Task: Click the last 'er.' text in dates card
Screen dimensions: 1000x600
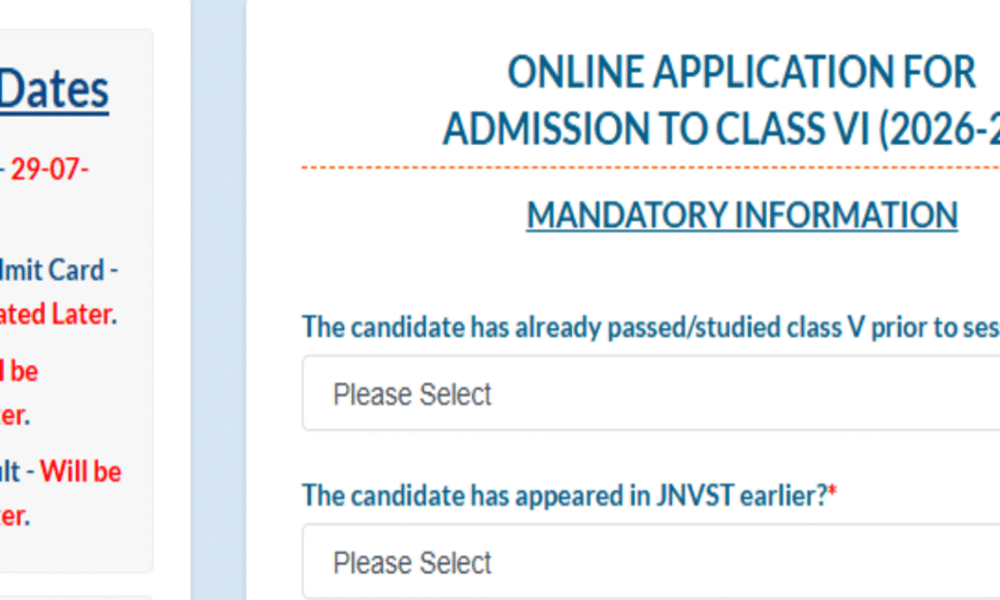Action: coord(15,517)
